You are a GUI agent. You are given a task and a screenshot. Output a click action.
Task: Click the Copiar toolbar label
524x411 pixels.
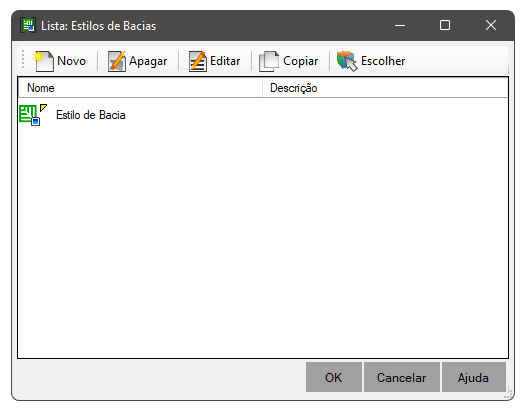(300, 61)
